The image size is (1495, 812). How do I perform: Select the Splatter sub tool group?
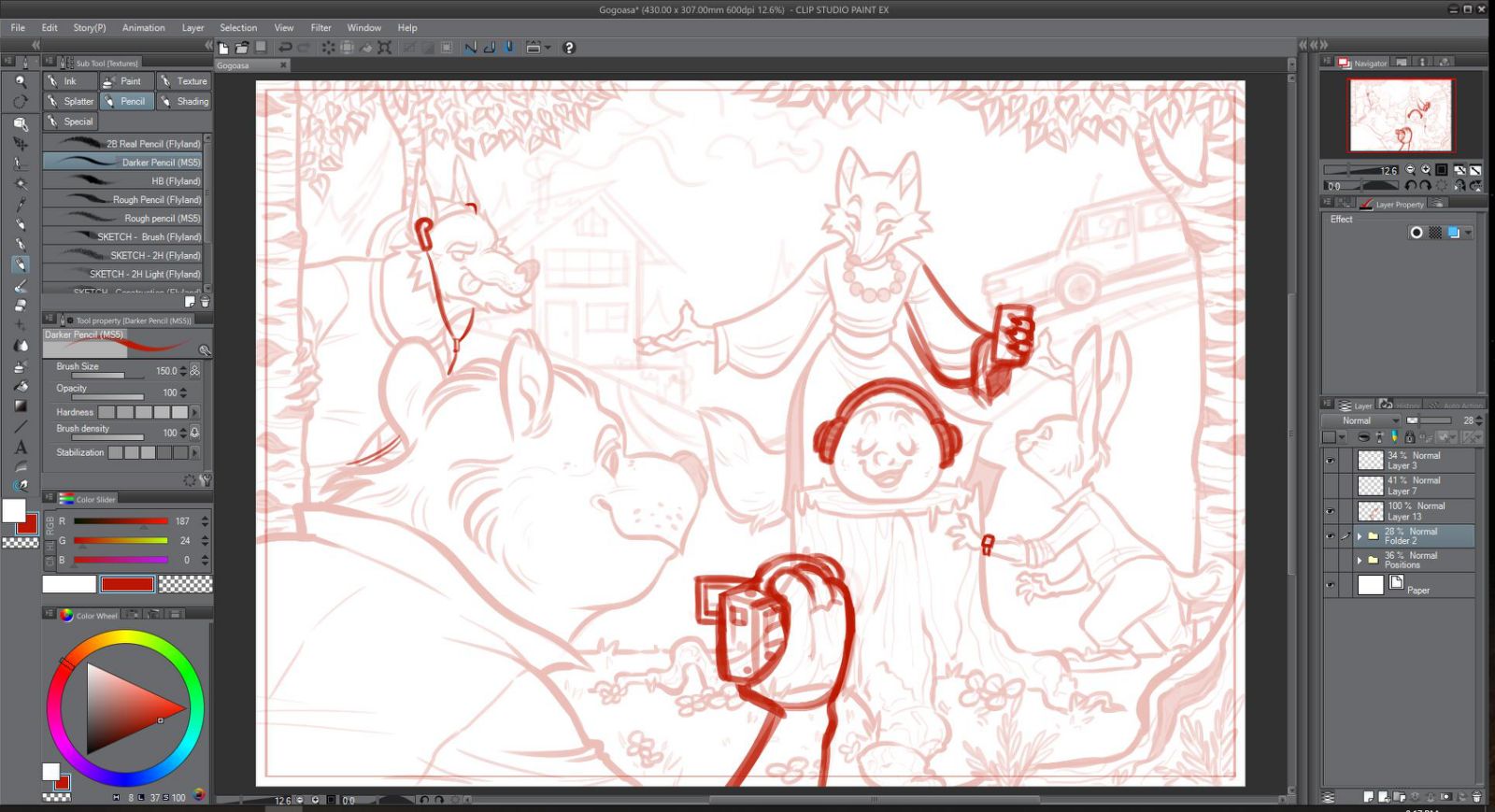70,102
